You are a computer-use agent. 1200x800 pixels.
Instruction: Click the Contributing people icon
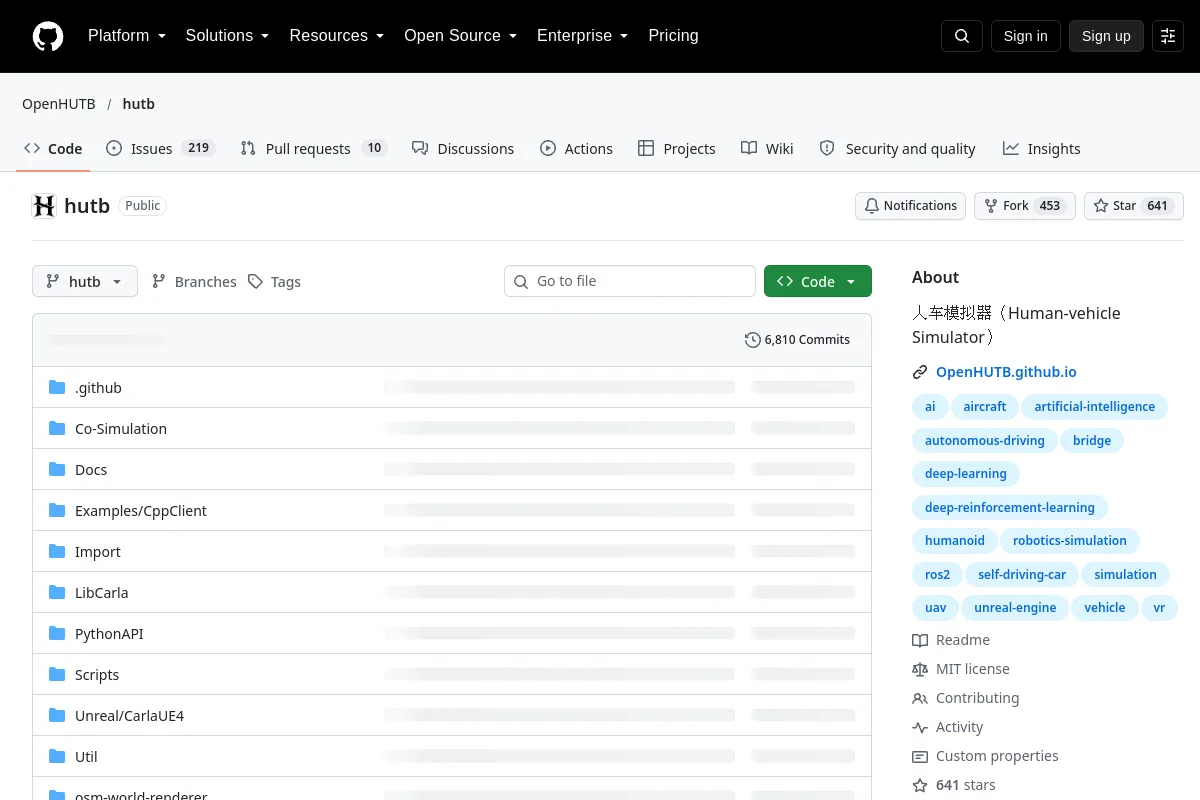(920, 698)
